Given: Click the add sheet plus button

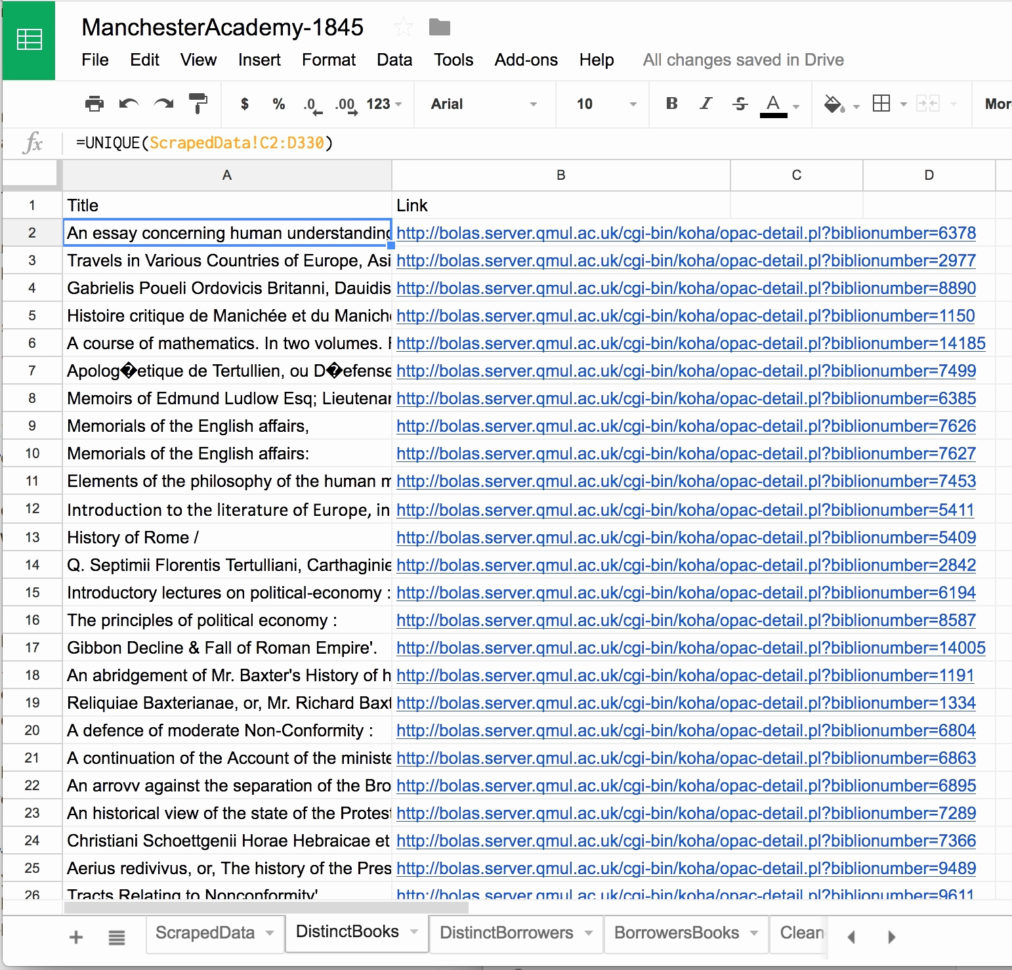Looking at the screenshot, I should click(76, 937).
